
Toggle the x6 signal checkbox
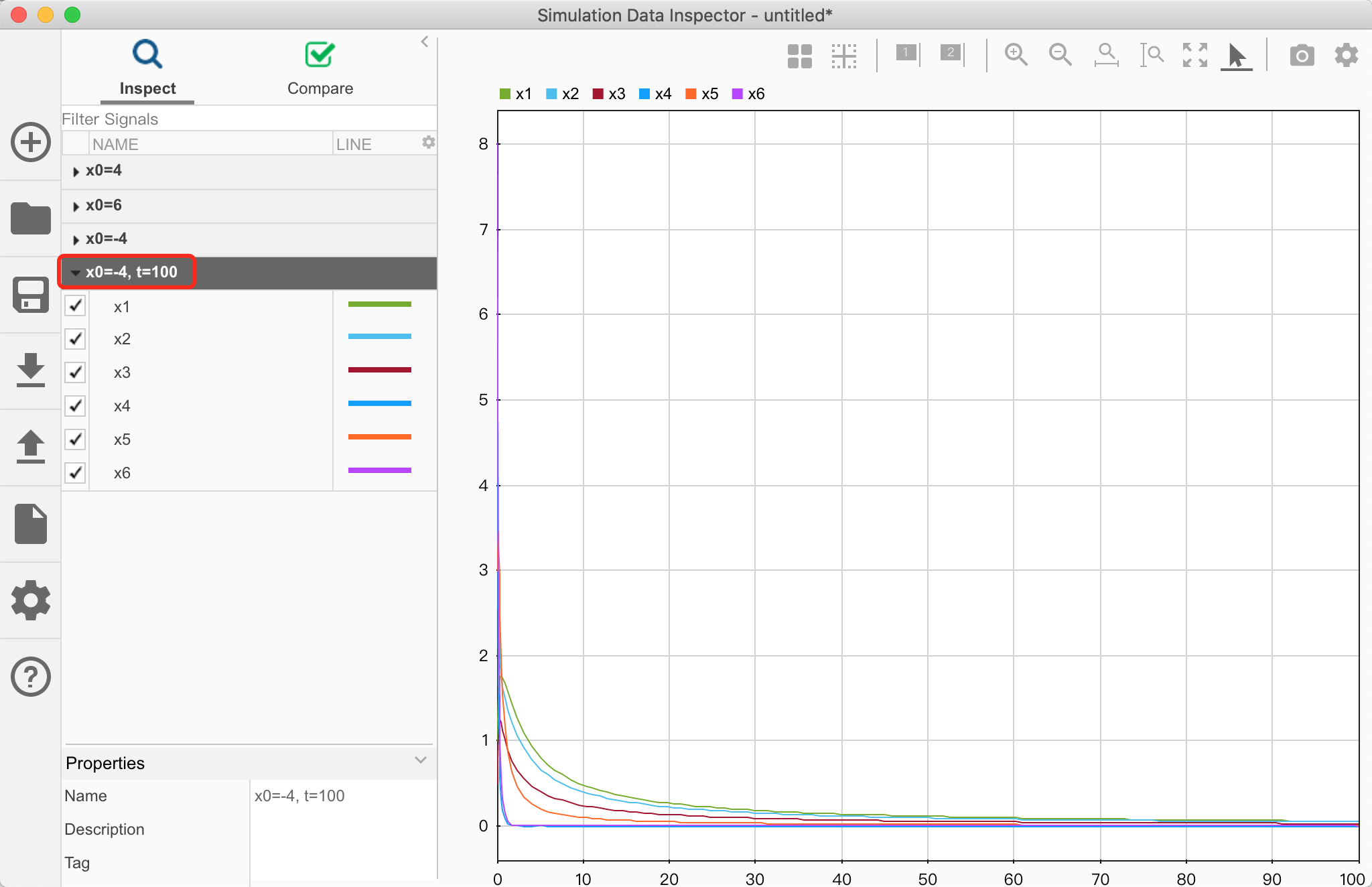tap(75, 473)
